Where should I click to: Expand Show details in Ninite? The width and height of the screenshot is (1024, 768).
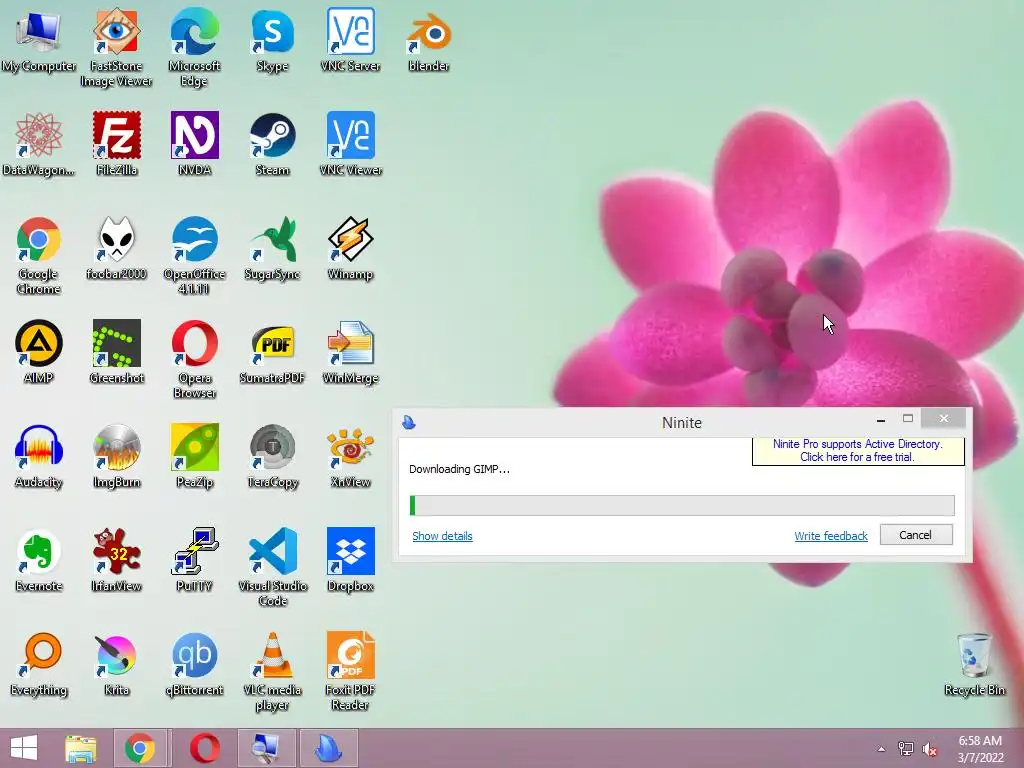click(442, 536)
